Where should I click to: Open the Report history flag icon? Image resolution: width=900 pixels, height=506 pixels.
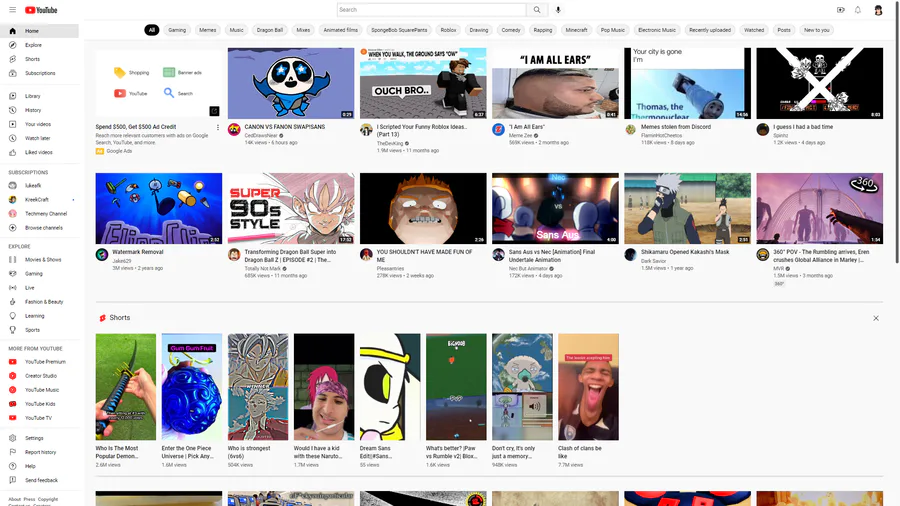13,452
